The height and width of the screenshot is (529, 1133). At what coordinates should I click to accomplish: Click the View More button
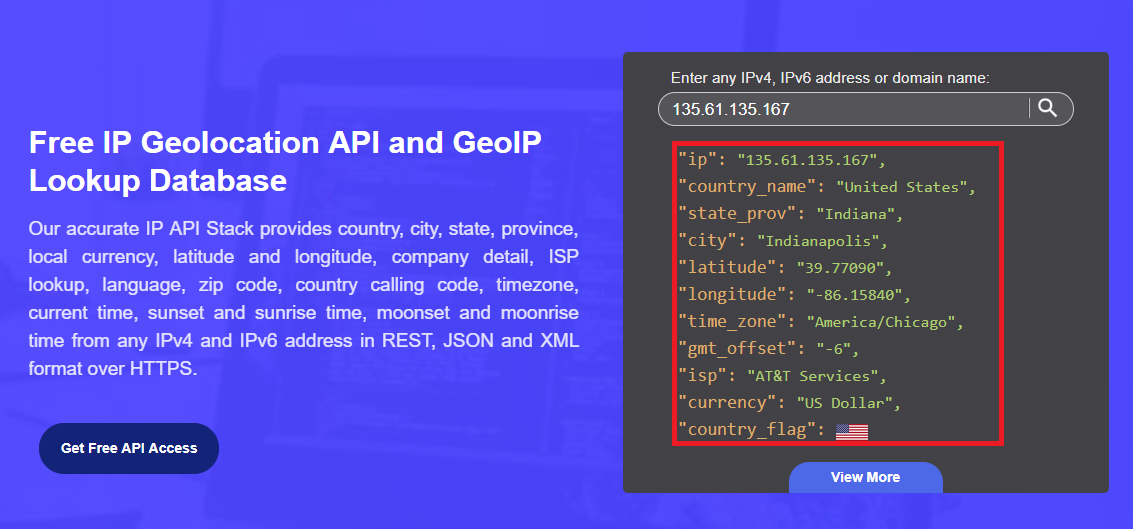866,477
